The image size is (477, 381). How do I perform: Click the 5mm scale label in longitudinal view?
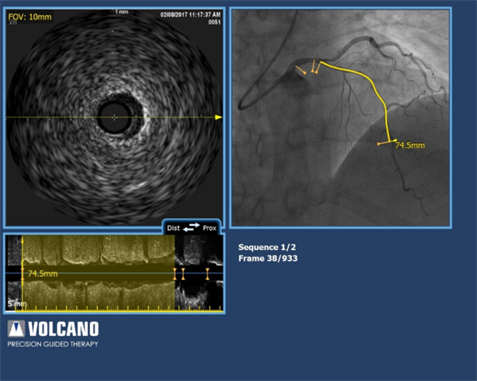[17, 304]
